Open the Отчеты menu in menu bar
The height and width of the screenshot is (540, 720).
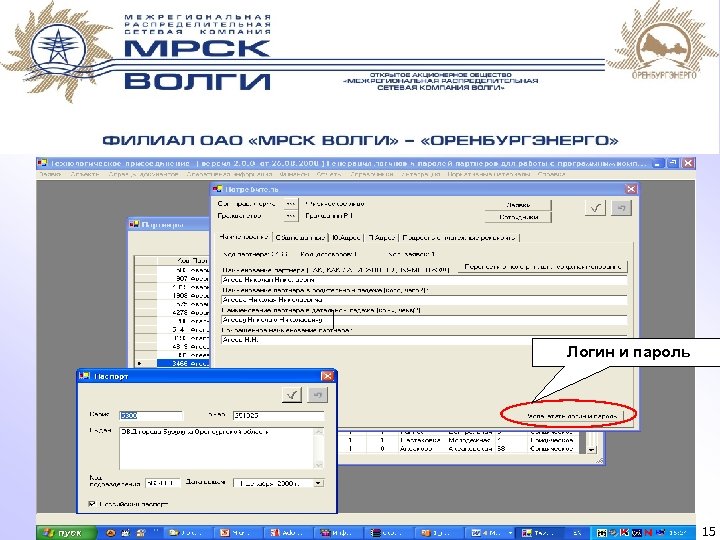329,174
